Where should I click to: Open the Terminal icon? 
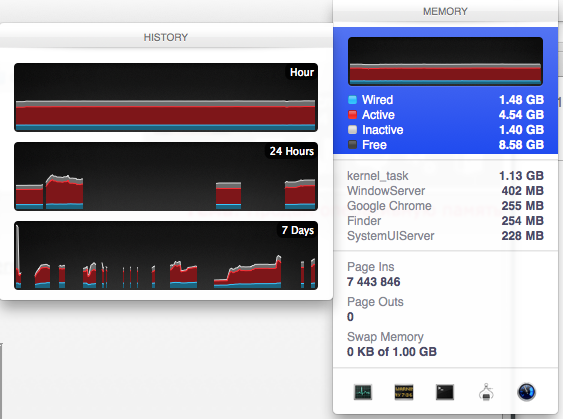point(445,392)
